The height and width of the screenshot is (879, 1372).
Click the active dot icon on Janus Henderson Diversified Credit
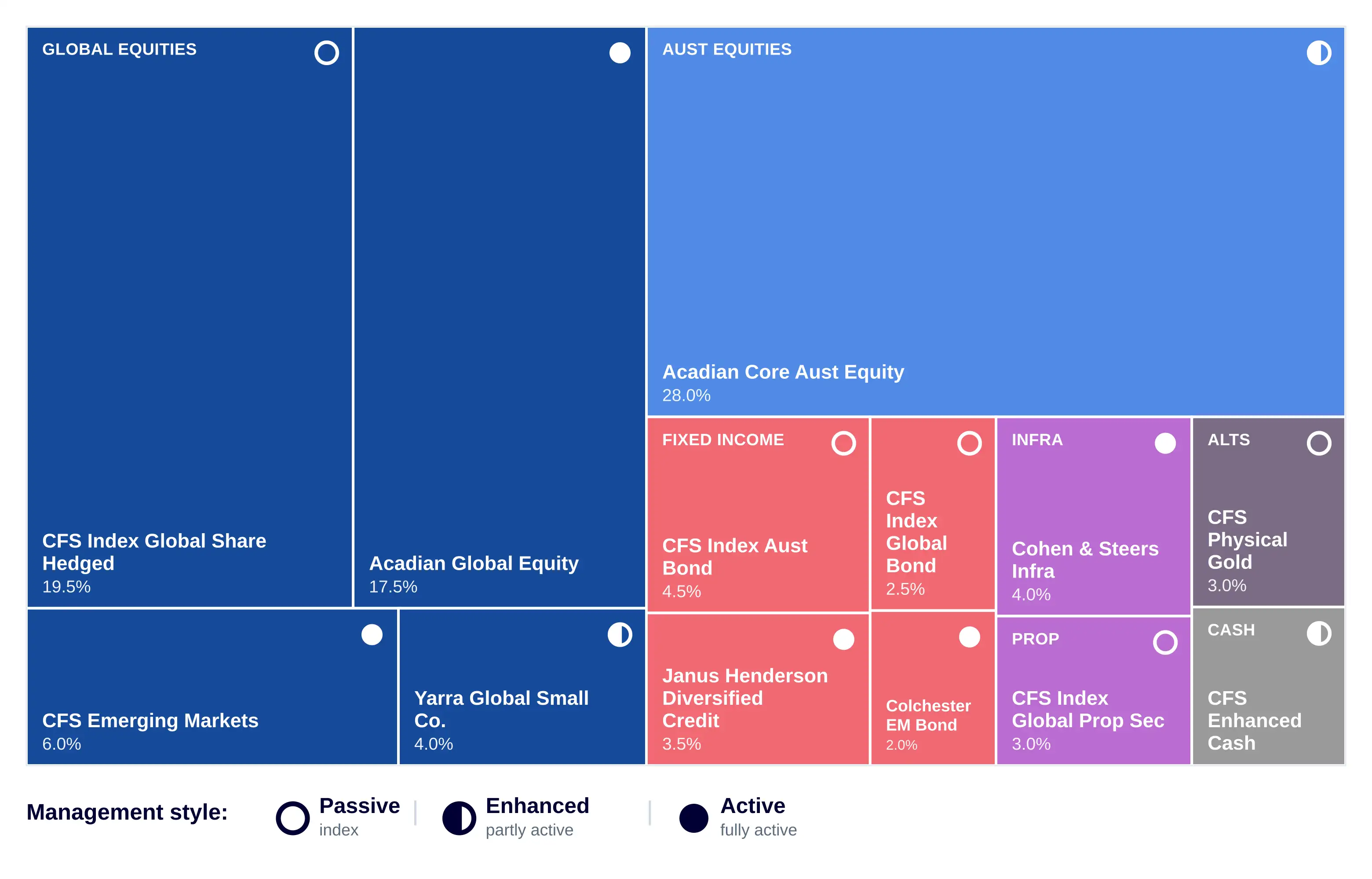[x=844, y=639]
